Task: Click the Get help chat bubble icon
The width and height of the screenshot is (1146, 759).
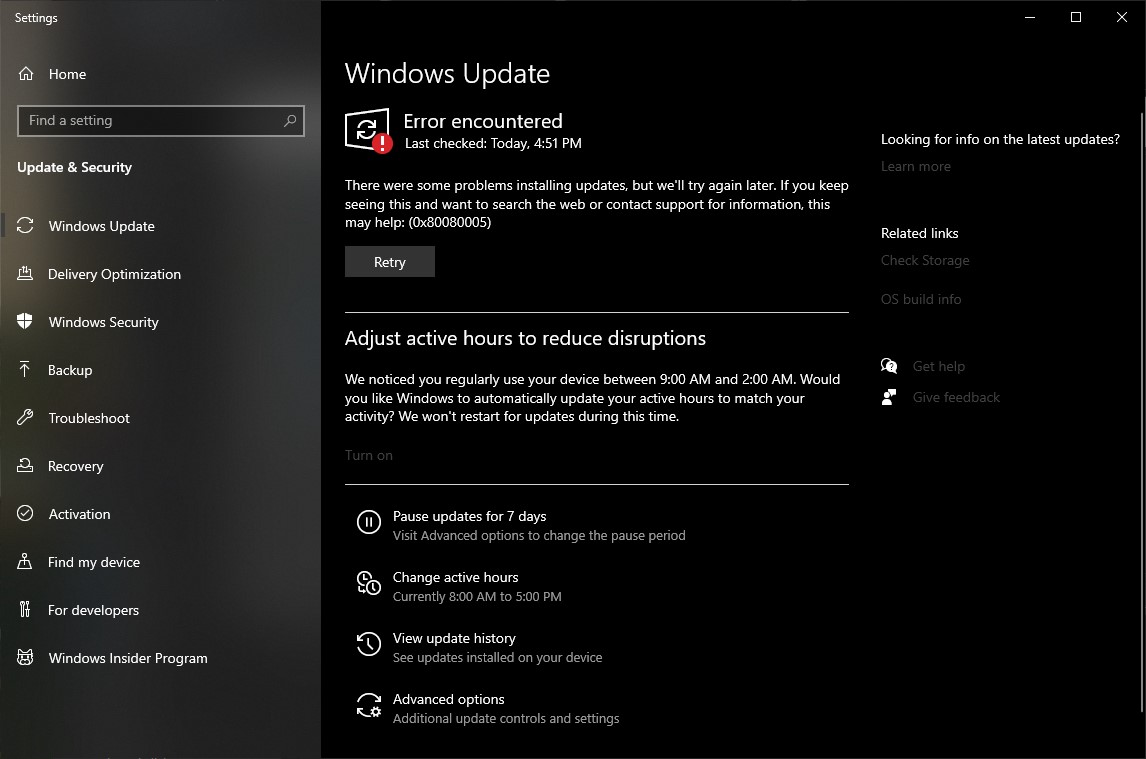Action: point(889,366)
